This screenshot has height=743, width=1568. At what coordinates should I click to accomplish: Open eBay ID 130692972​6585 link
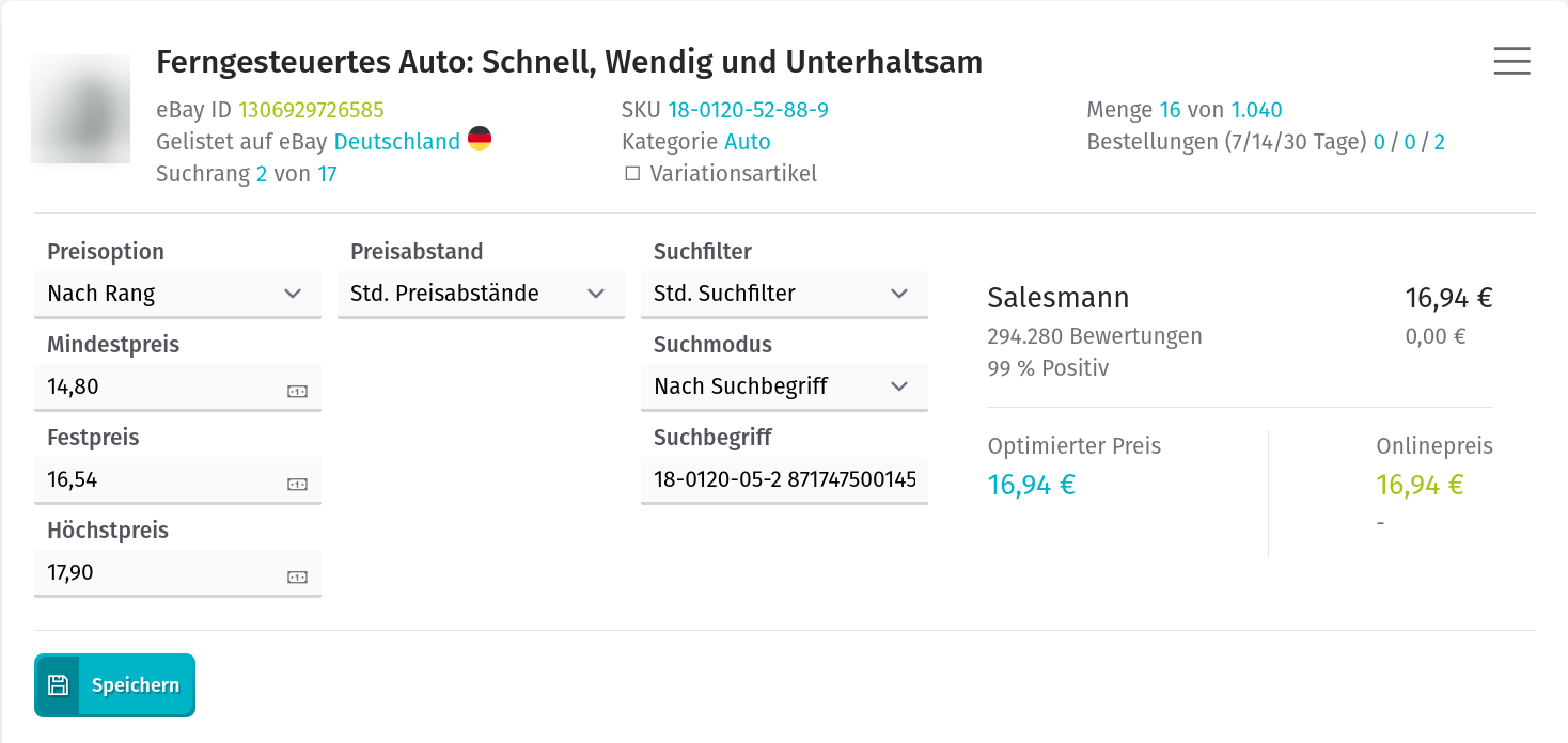coord(311,110)
